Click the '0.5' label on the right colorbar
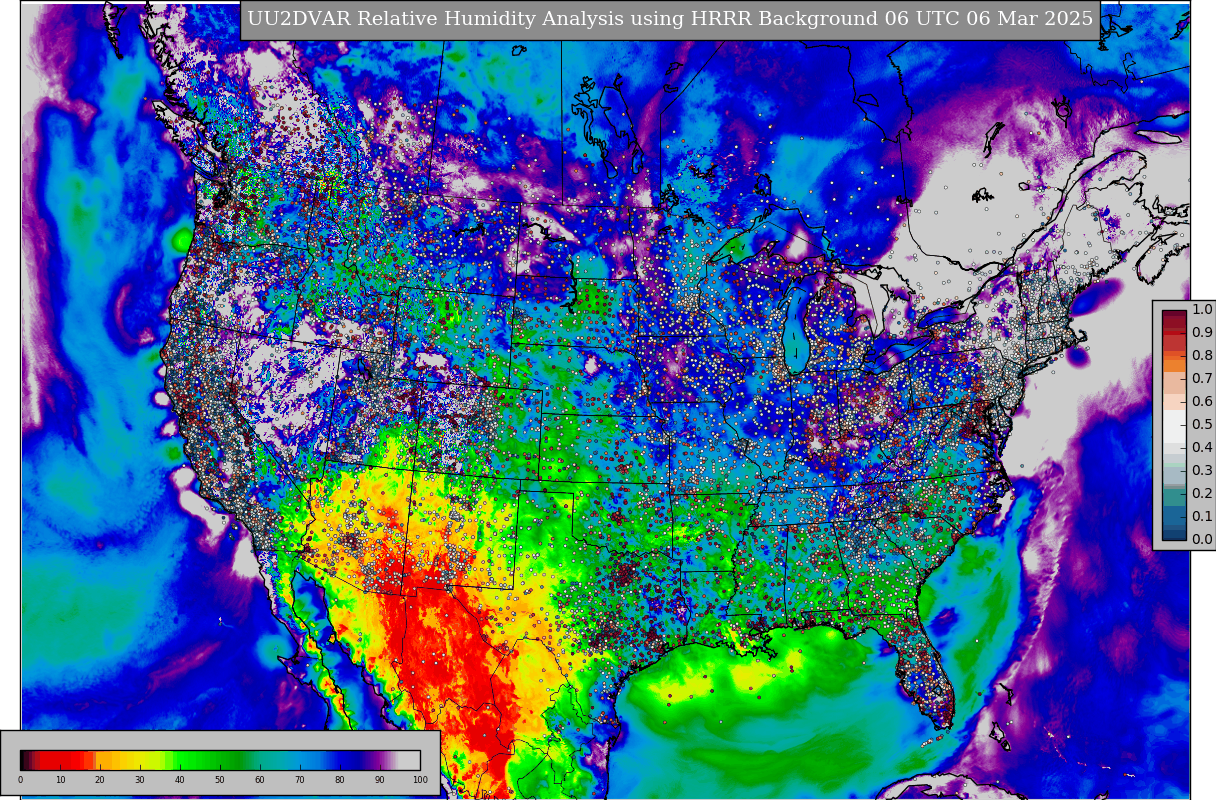This screenshot has height=800, width=1216. [1202, 424]
